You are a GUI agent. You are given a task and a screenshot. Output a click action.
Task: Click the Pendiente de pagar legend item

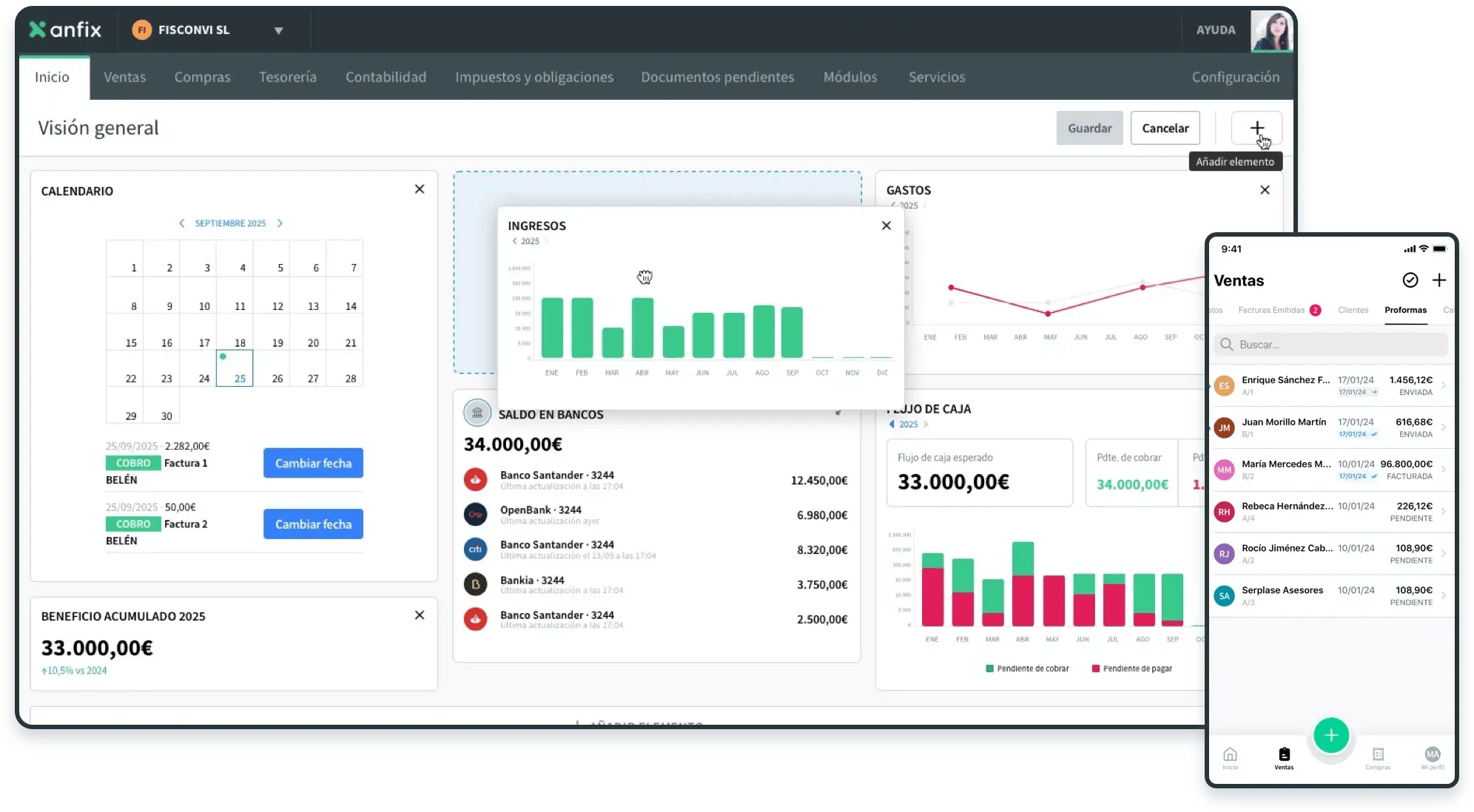coord(1132,668)
